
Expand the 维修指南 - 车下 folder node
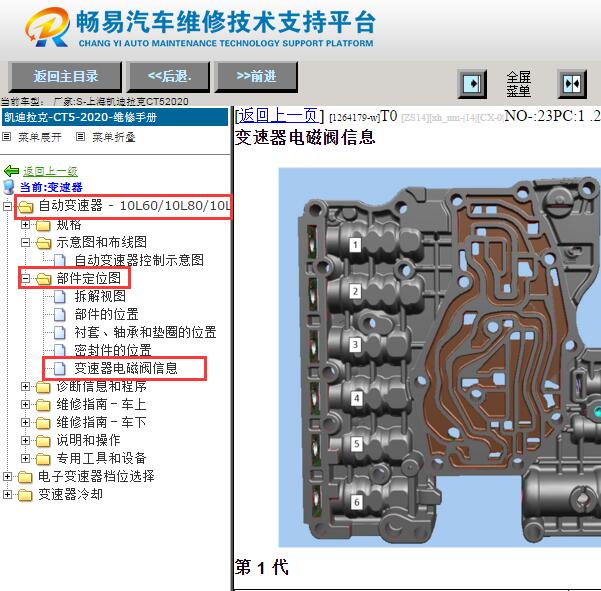pyautogui.click(x=25, y=422)
